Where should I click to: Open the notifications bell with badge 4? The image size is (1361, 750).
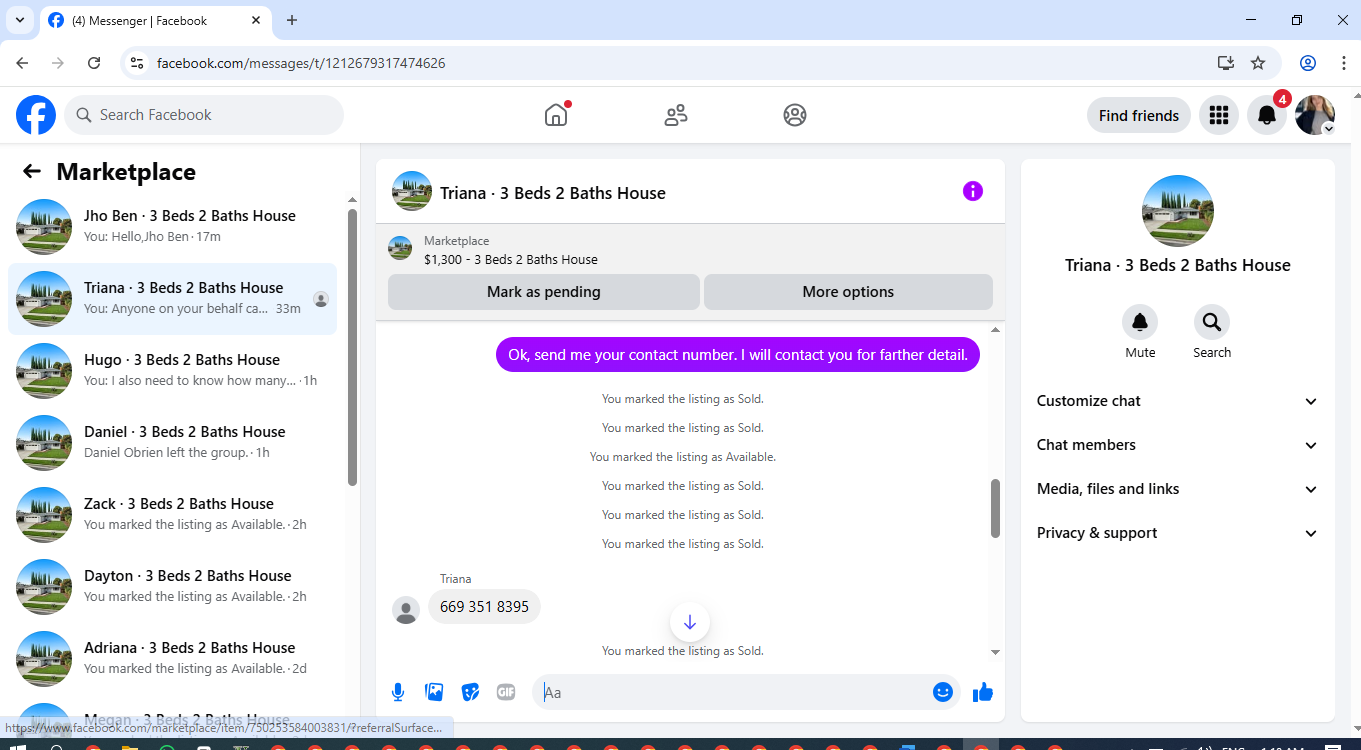coord(1267,115)
